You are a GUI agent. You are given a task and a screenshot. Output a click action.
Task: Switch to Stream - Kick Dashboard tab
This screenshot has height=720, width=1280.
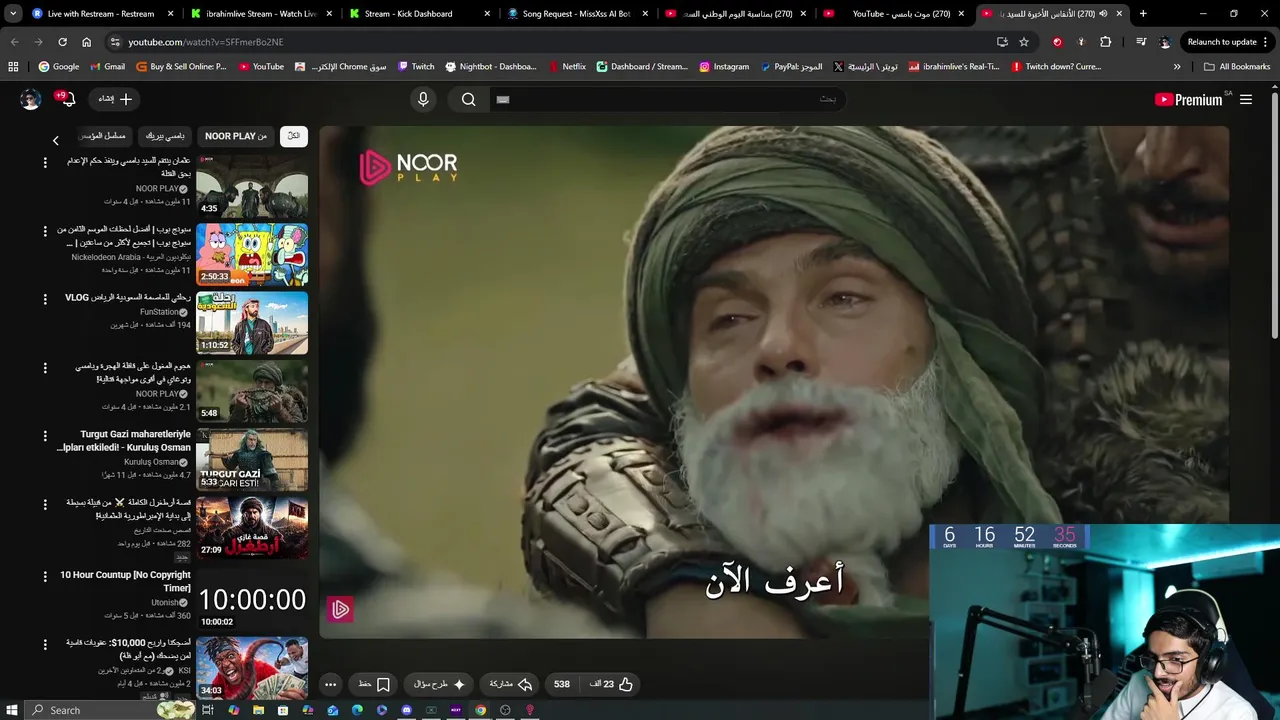[x=420, y=14]
